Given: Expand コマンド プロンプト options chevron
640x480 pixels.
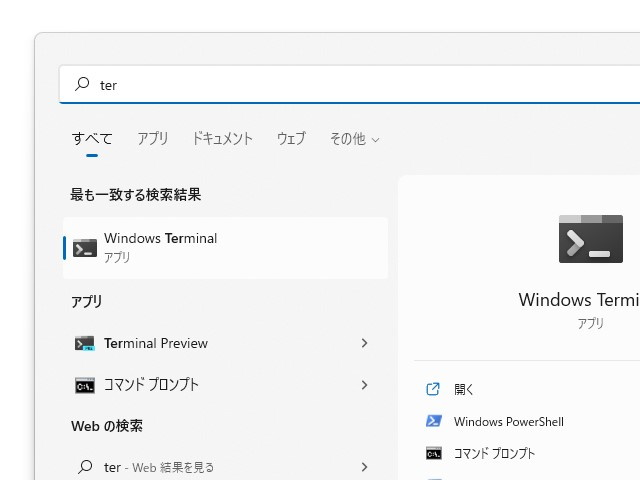Looking at the screenshot, I should [364, 385].
